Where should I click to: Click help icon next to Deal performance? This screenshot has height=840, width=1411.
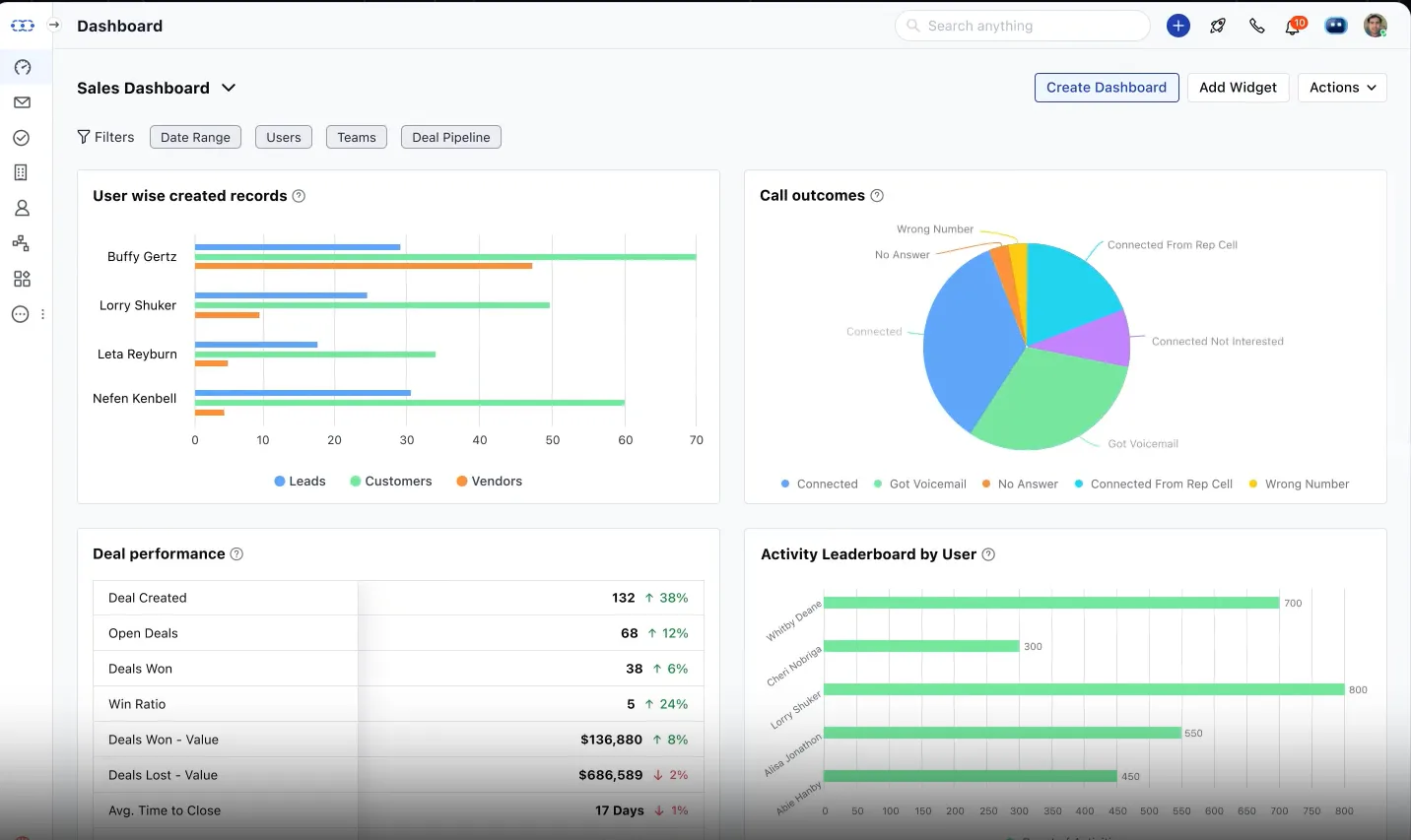(236, 554)
